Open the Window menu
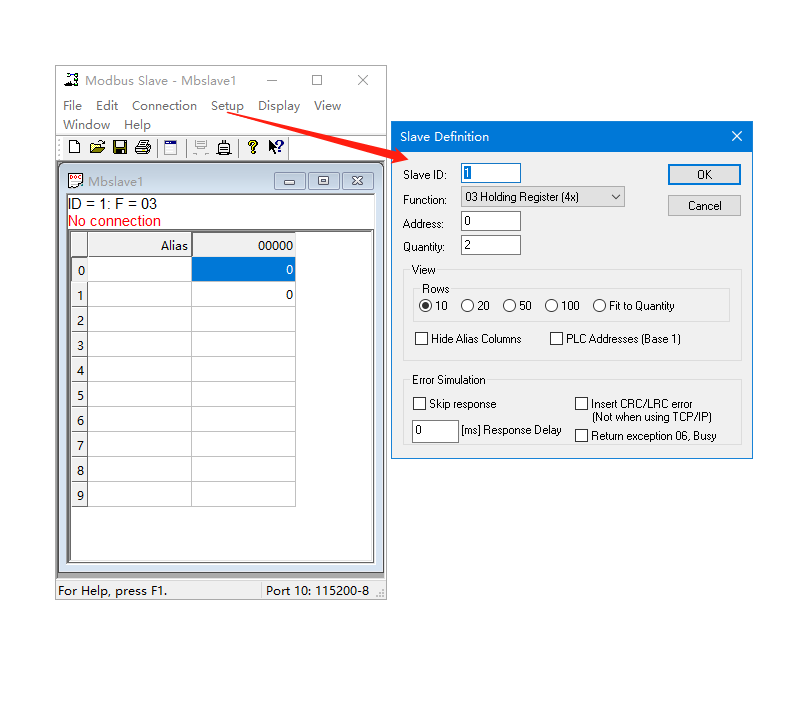The image size is (804, 701). (87, 125)
